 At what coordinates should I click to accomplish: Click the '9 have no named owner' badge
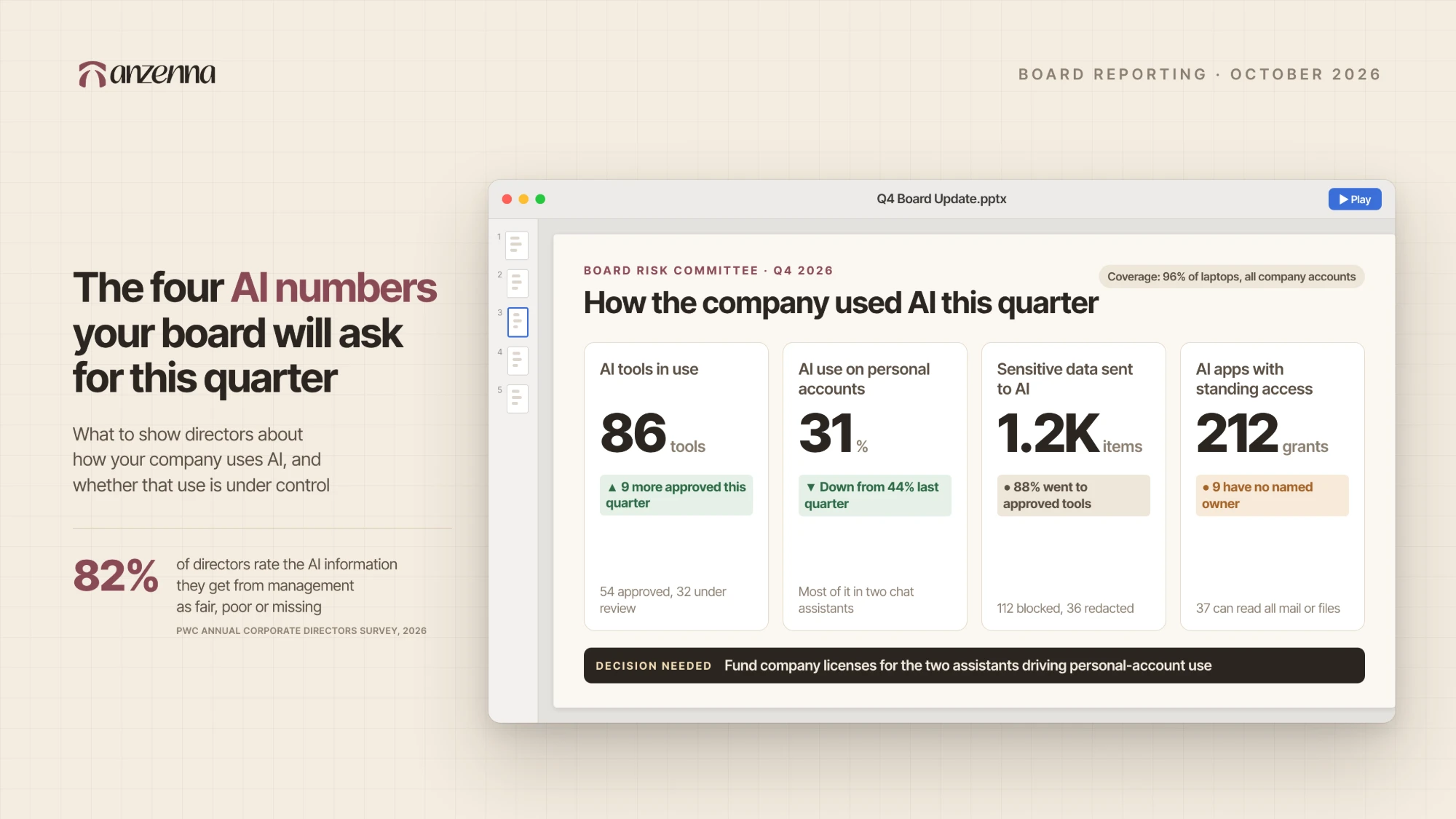1272,495
